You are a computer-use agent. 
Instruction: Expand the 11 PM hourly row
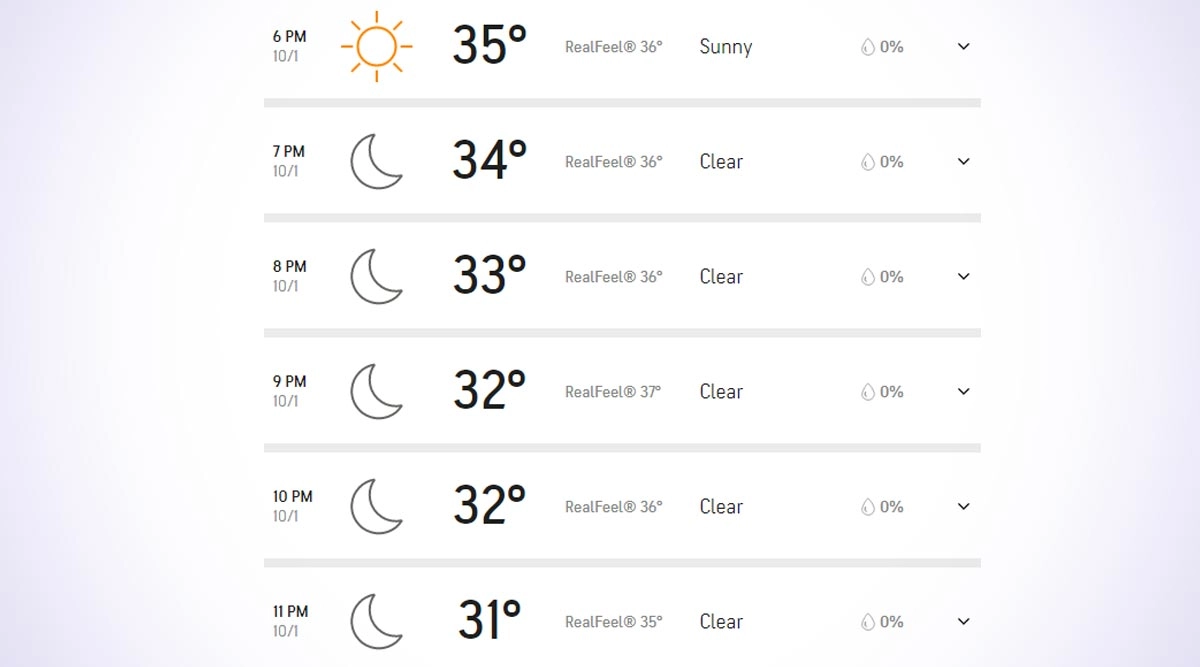(963, 621)
